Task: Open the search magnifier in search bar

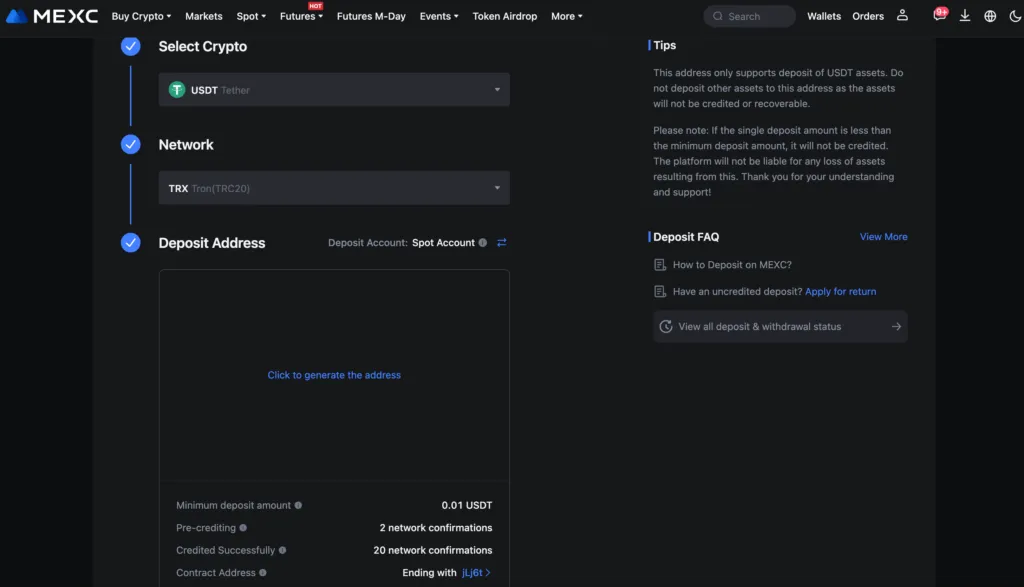Action: [717, 16]
